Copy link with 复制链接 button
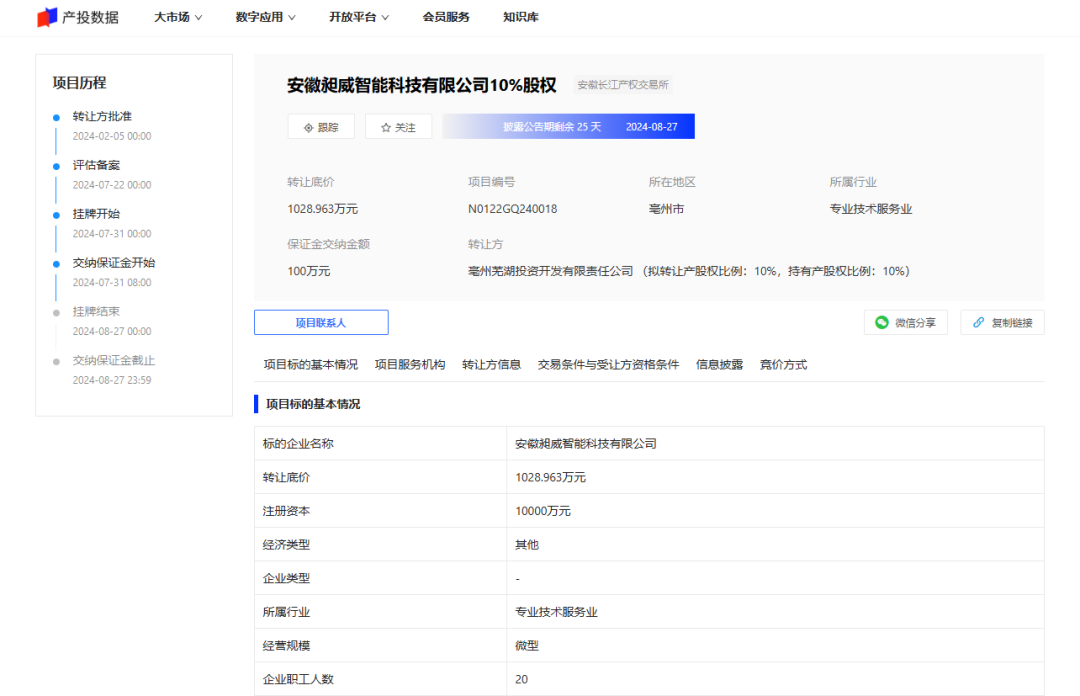Viewport: 1080px width, 696px height. pyautogui.click(x=1002, y=322)
